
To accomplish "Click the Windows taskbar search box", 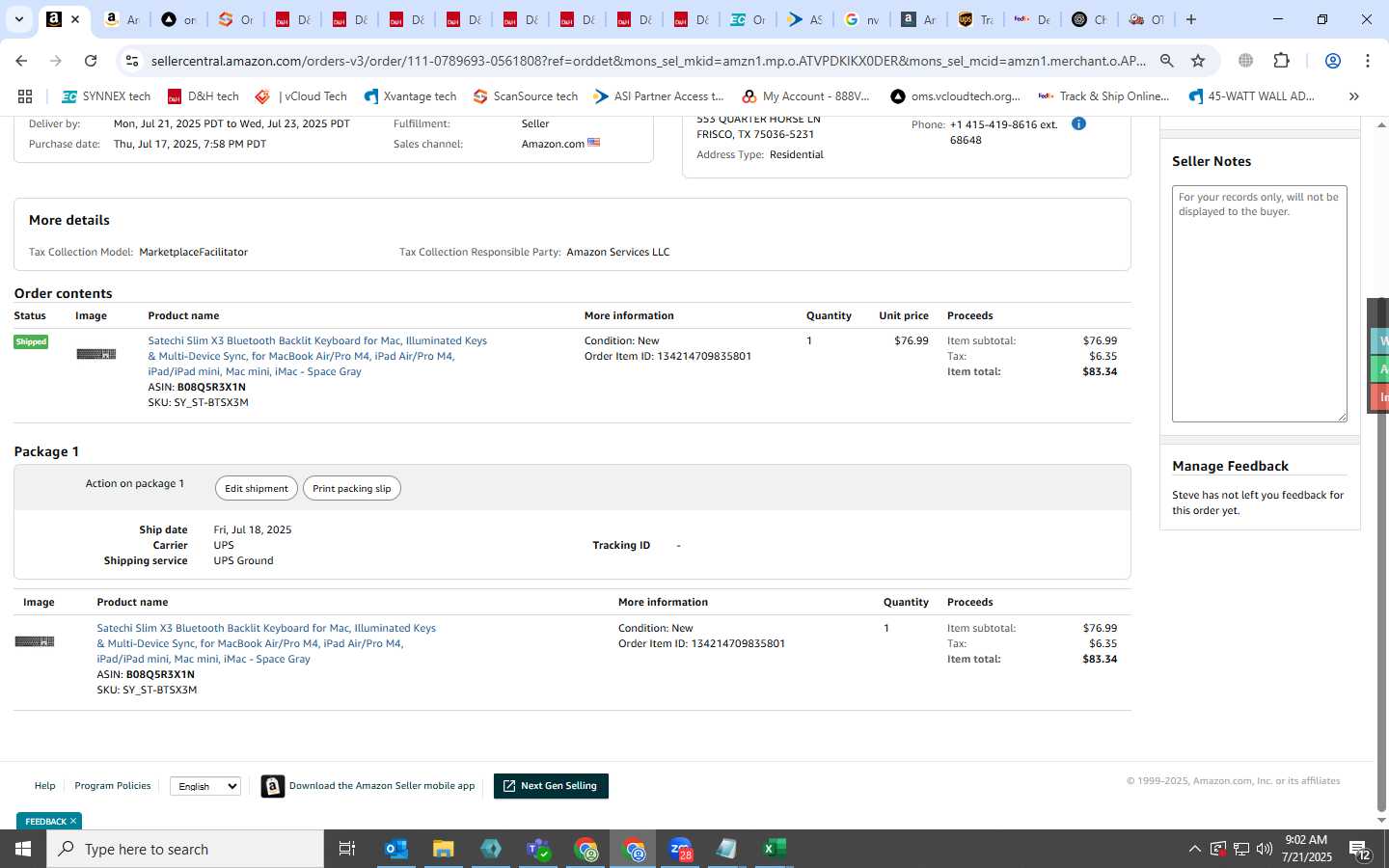I will (185, 849).
